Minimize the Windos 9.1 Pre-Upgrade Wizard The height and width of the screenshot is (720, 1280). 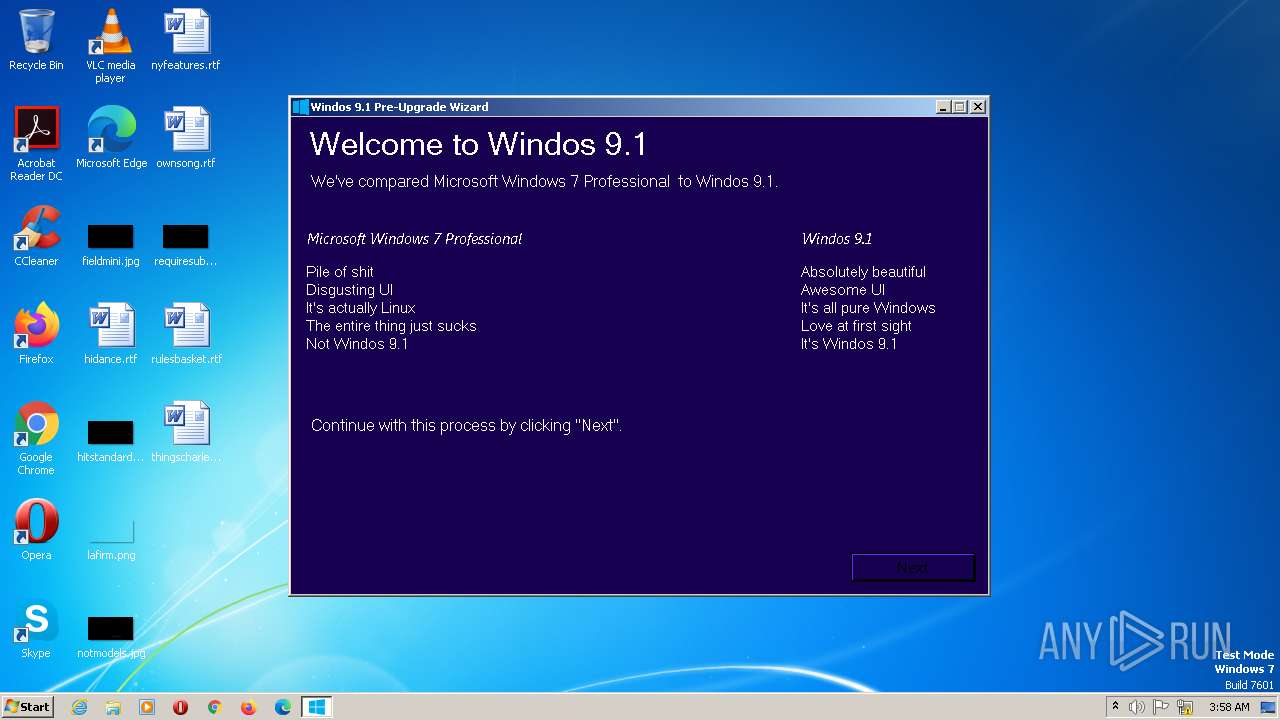point(942,107)
